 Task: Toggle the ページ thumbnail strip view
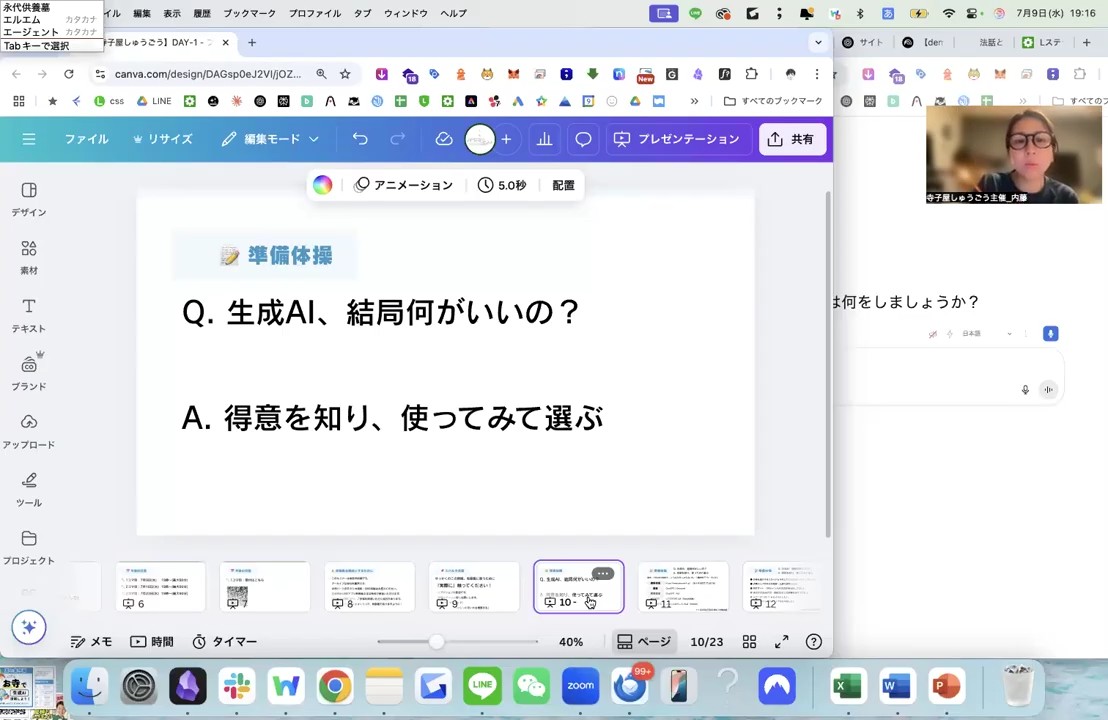[x=644, y=642]
